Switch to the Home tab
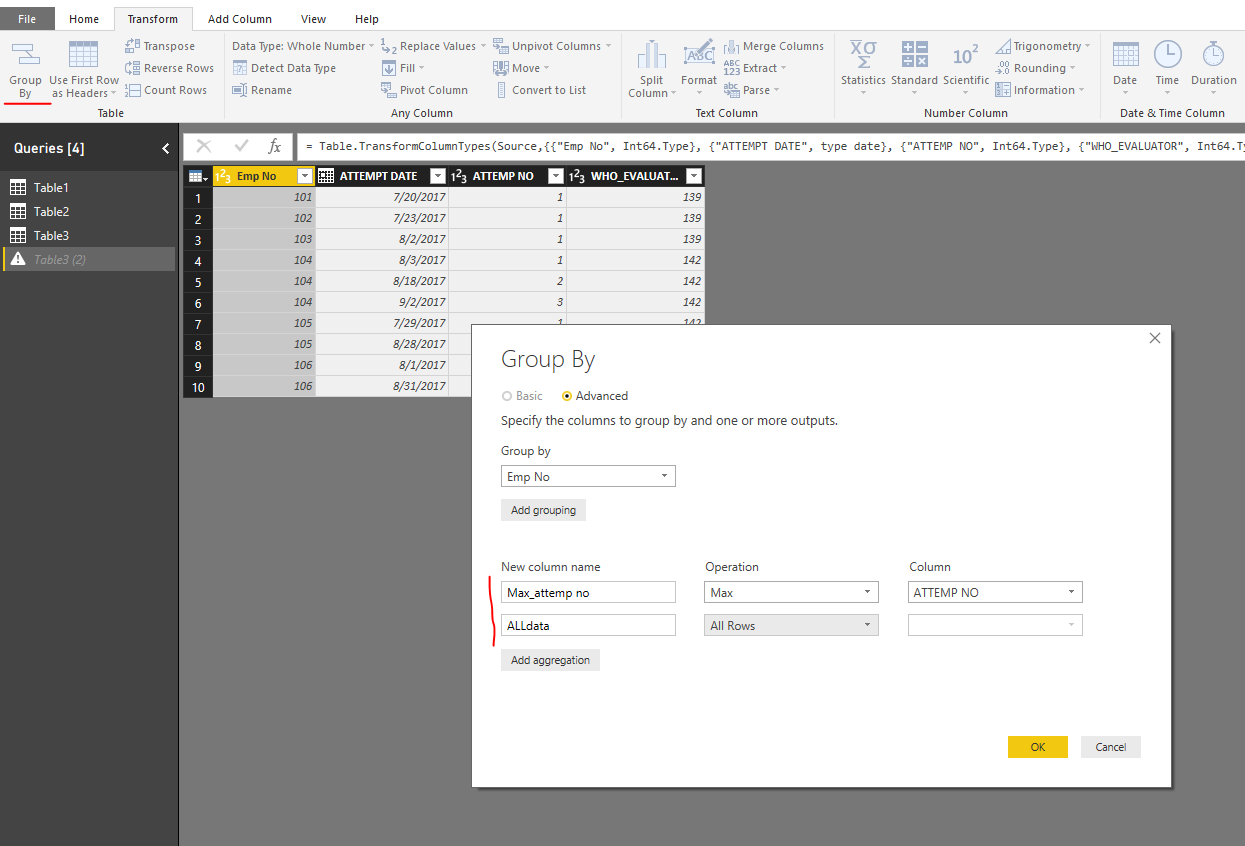1245x846 pixels. tap(84, 19)
